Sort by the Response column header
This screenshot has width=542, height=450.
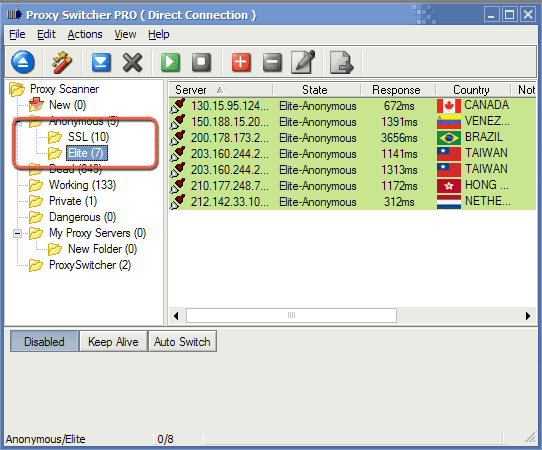click(398, 90)
